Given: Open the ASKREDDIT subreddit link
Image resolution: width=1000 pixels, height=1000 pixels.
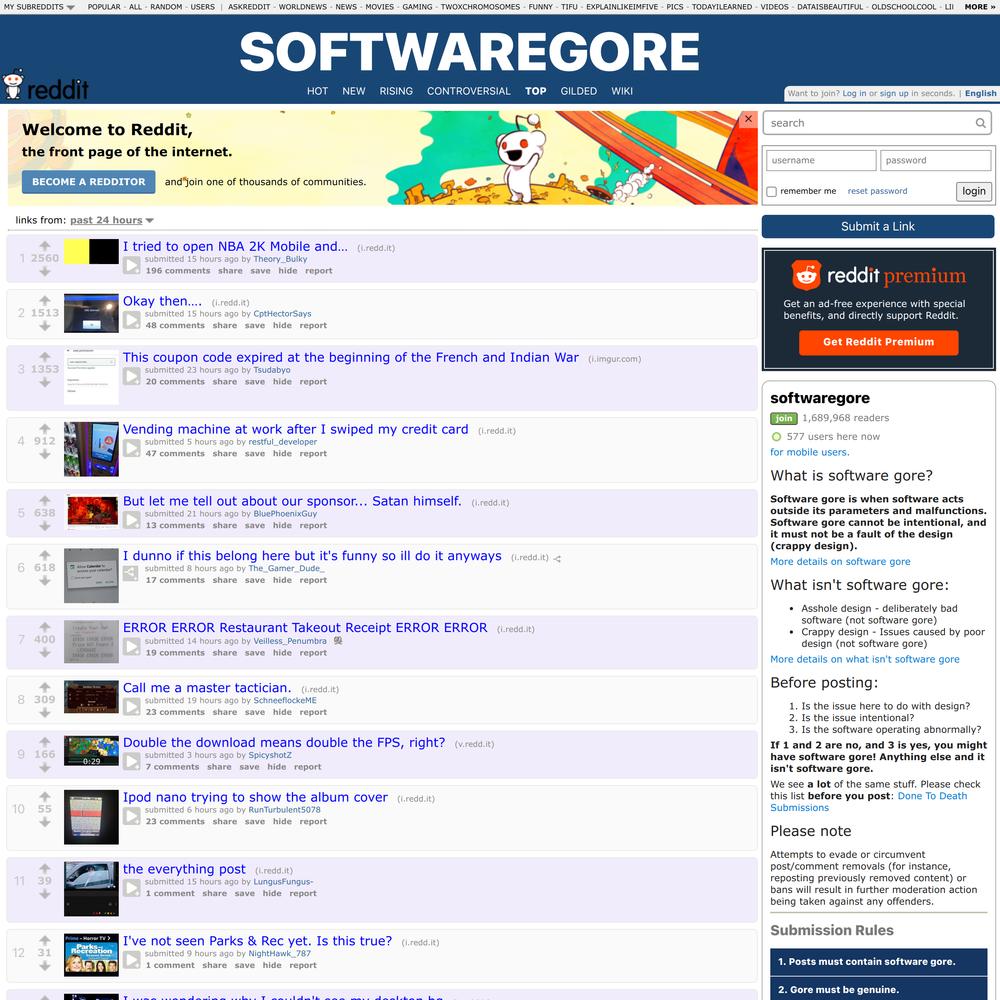Looking at the screenshot, I should click(x=249, y=7).
